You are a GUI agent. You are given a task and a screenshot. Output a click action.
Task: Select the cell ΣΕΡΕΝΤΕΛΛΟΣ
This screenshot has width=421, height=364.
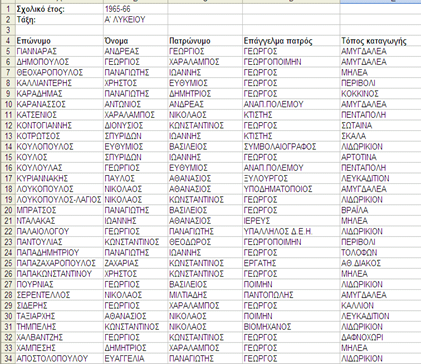click(x=59, y=295)
